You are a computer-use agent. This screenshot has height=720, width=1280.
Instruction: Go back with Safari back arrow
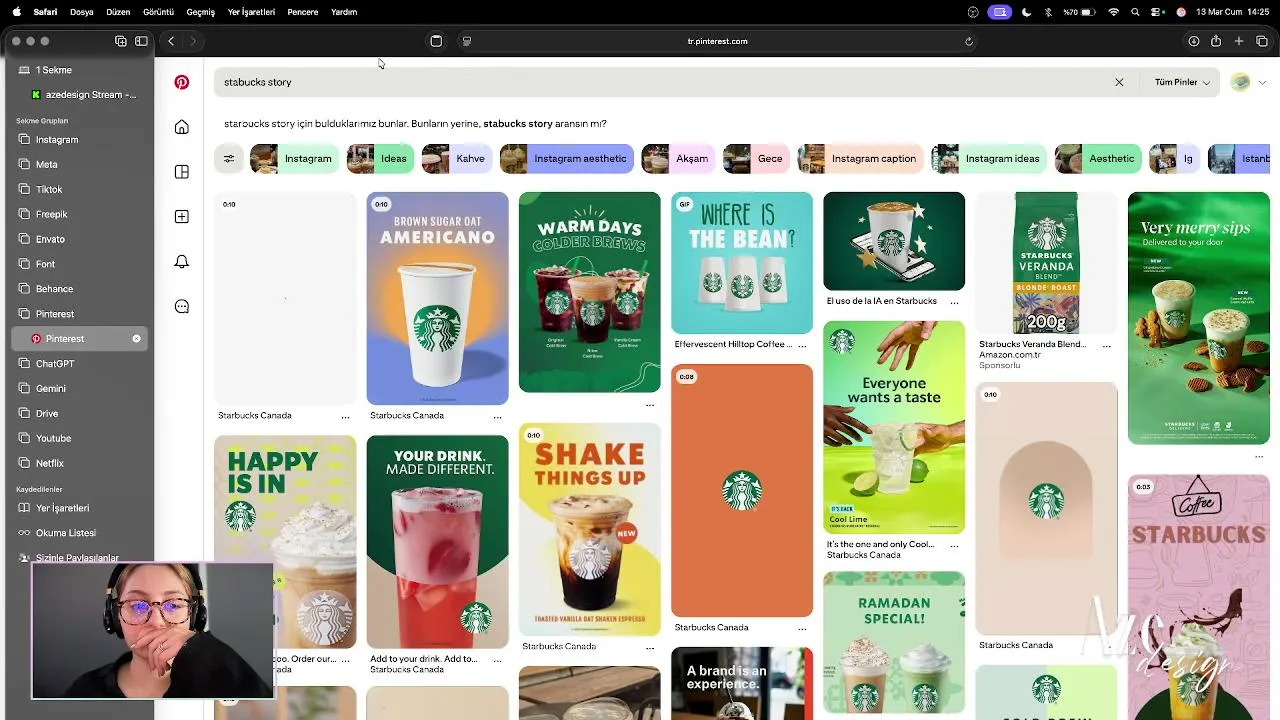point(171,41)
